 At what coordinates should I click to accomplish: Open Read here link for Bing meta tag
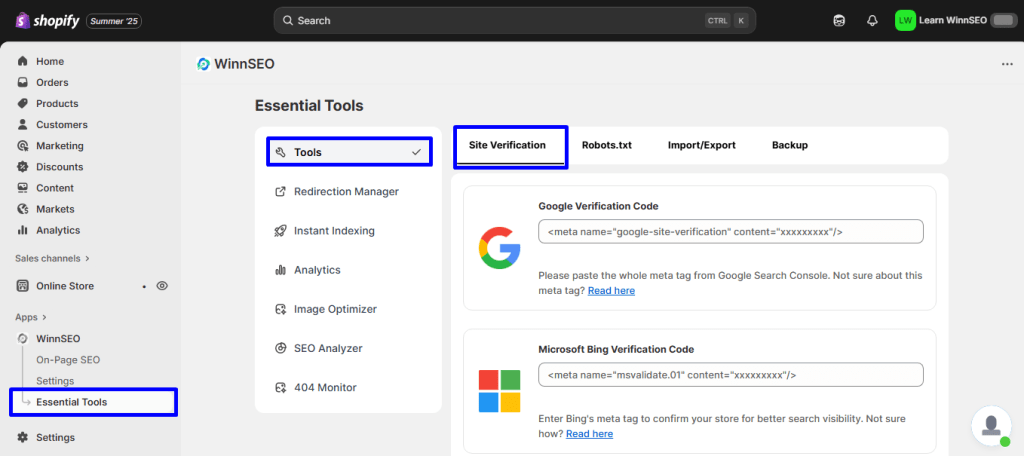(589, 433)
